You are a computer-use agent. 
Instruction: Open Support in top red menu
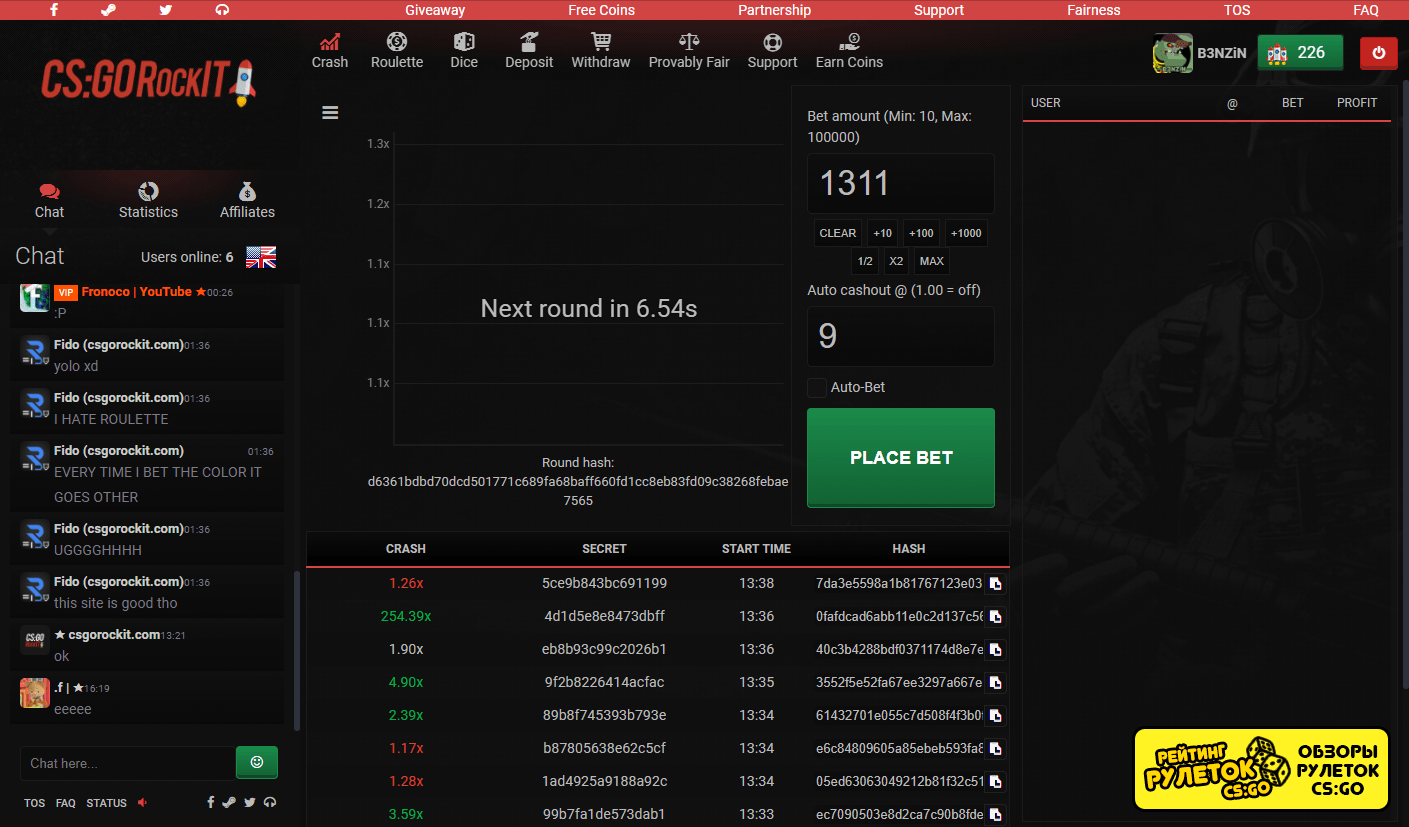(x=939, y=10)
